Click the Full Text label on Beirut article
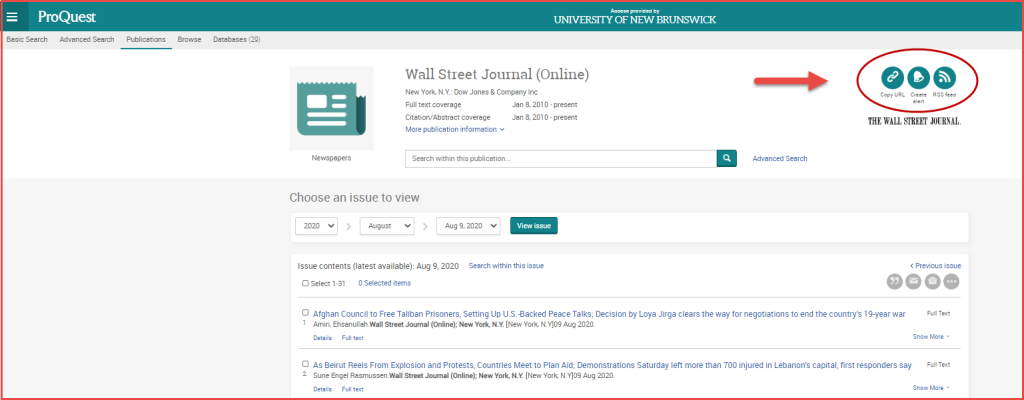Image resolution: width=1024 pixels, height=400 pixels. [938, 365]
